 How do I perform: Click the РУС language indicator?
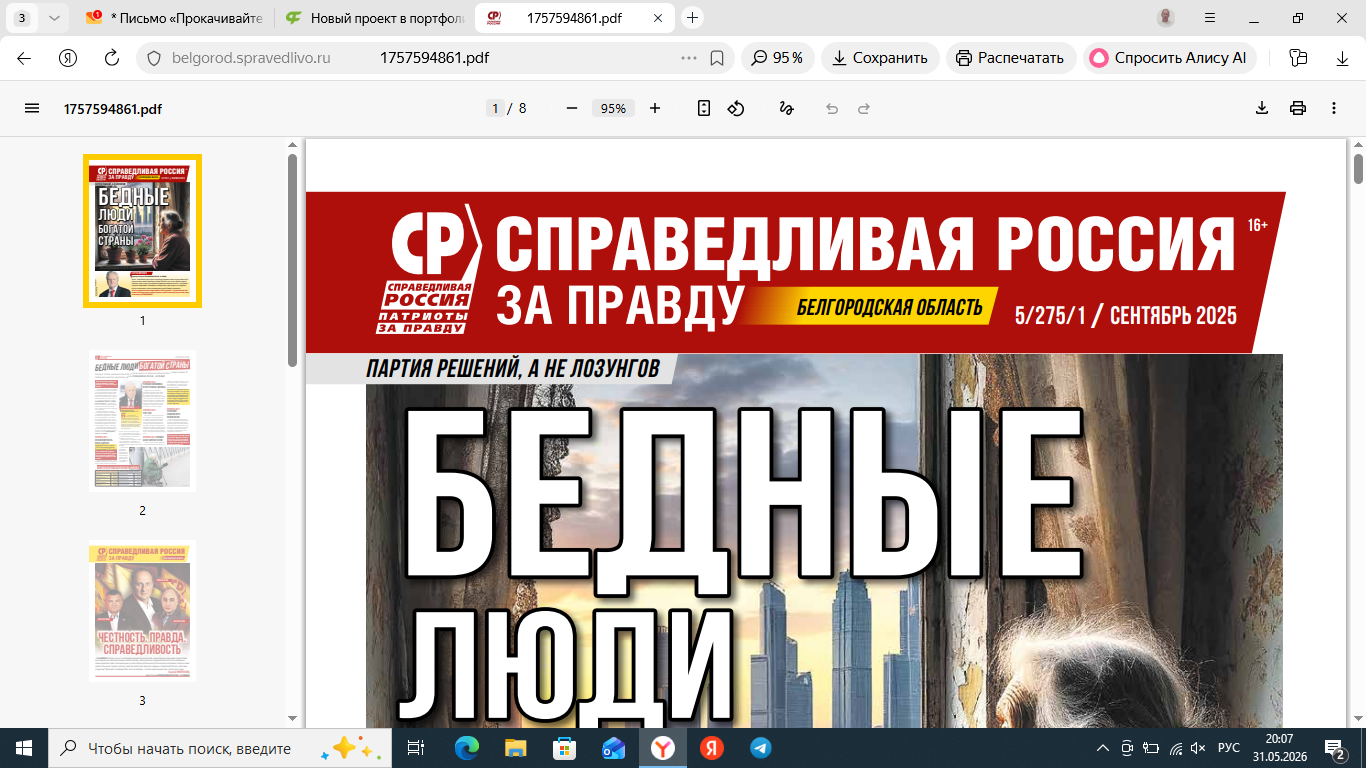pos(1229,748)
